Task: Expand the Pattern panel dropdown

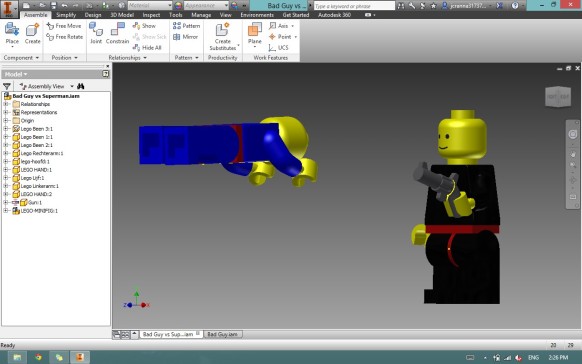Action: pos(186,58)
